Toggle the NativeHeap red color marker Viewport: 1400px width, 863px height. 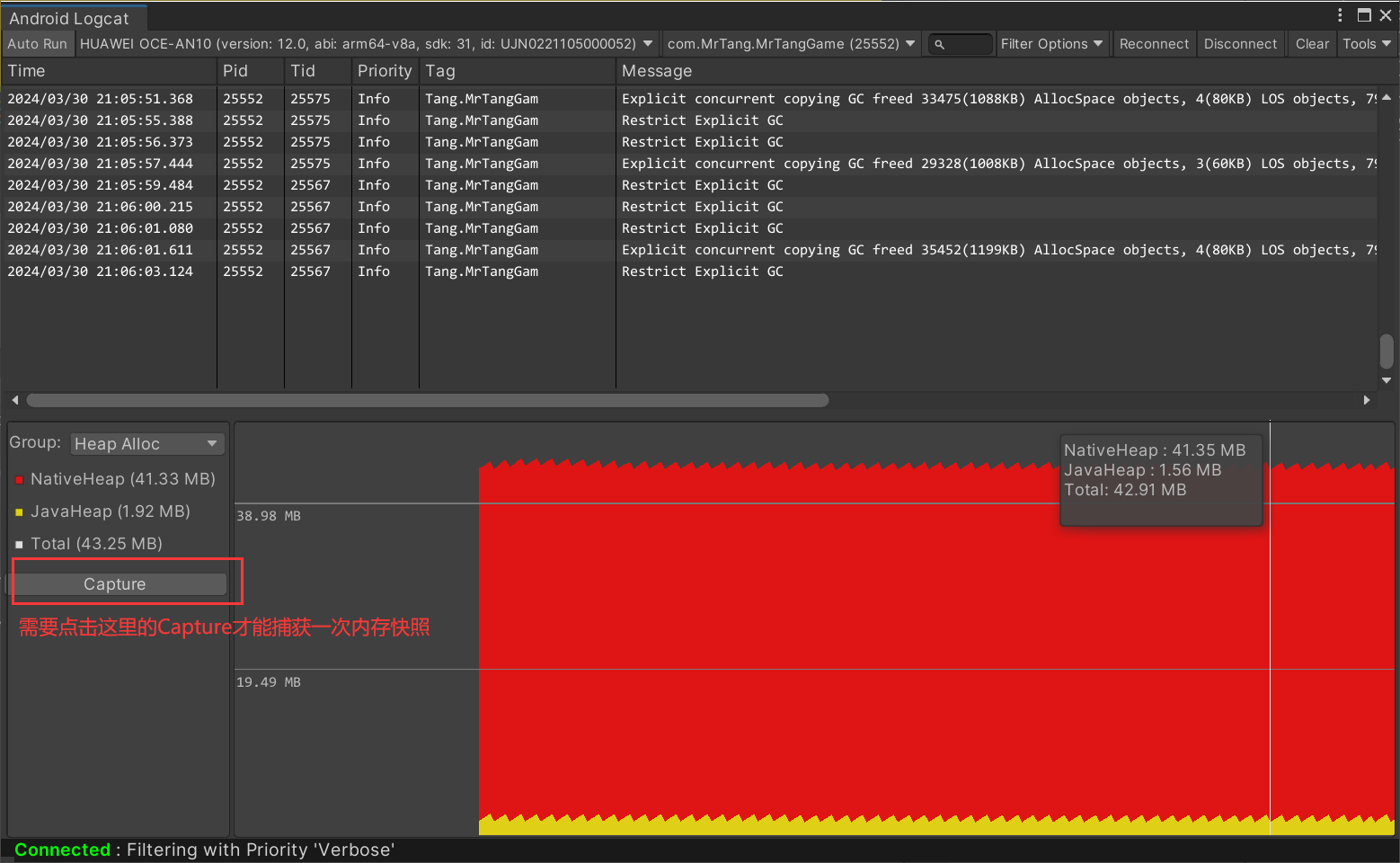point(19,480)
